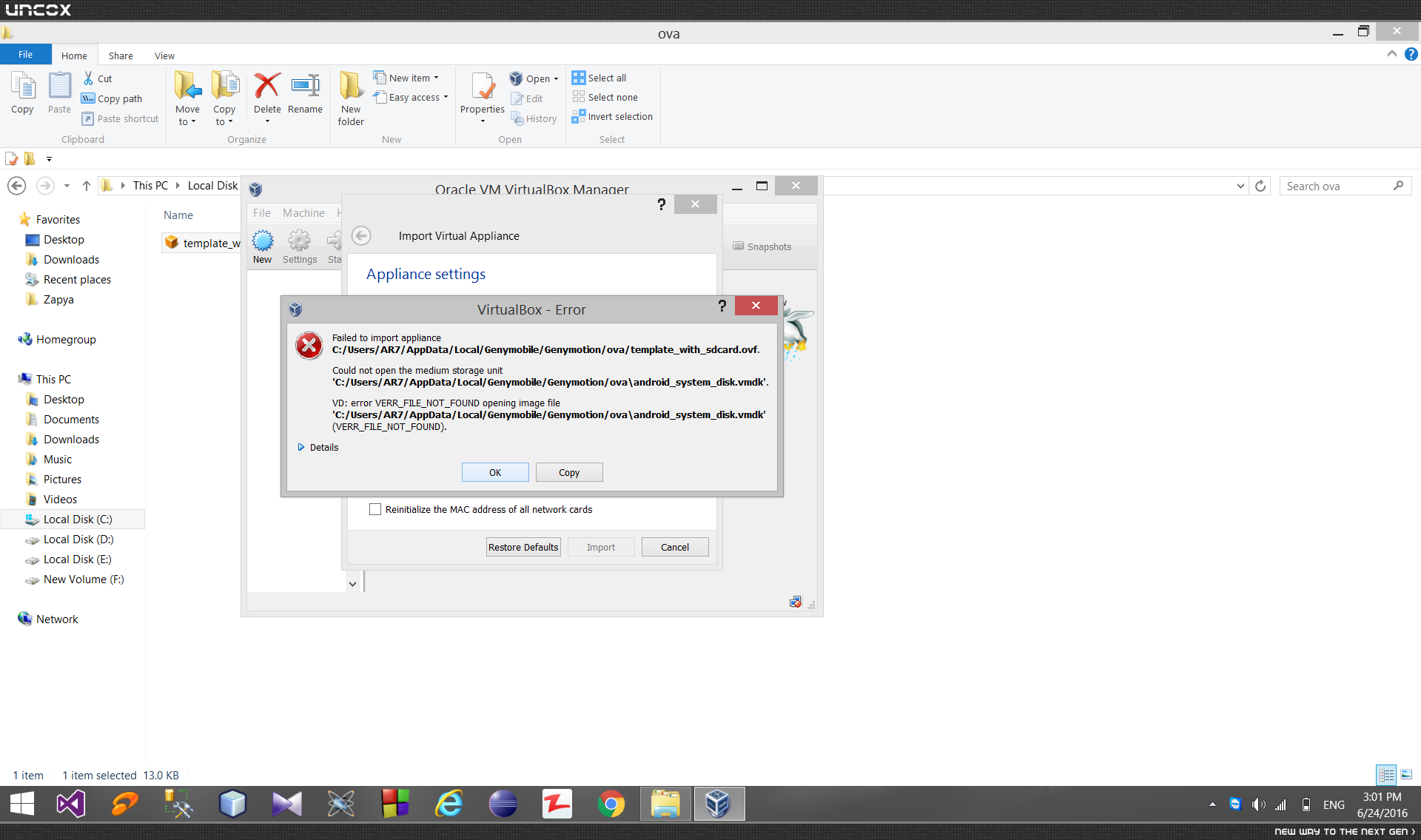The height and width of the screenshot is (840, 1421).
Task: Collapse the ribbon with chevron
Action: (x=1391, y=54)
